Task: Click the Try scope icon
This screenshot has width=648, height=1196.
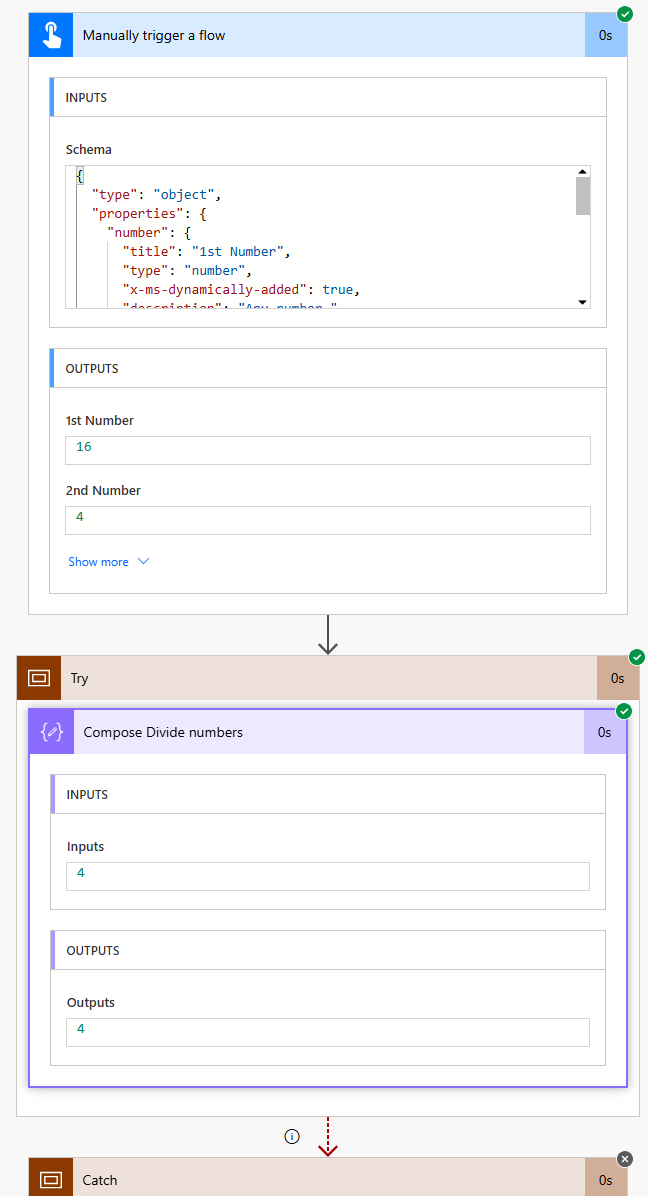Action: click(39, 678)
